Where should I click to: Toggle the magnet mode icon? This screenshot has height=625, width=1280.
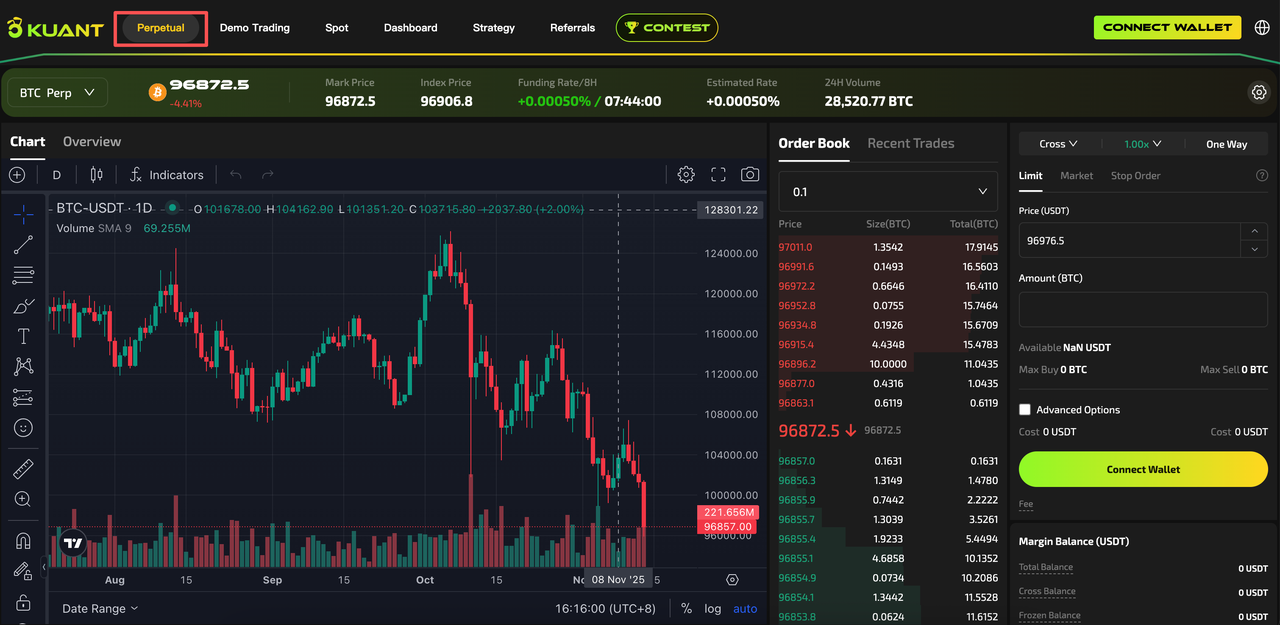point(23,541)
